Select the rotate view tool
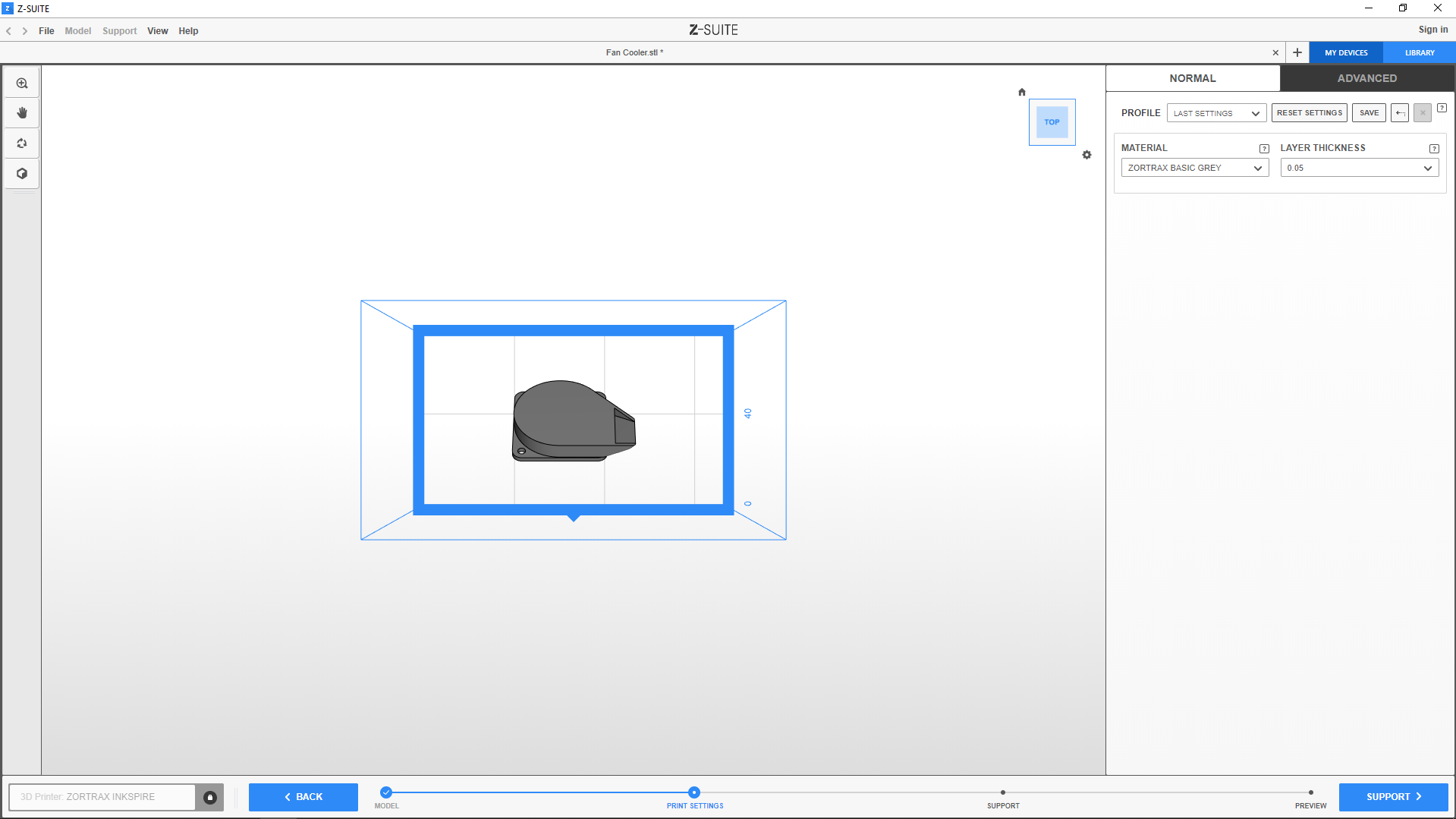Image resolution: width=1456 pixels, height=819 pixels. (x=22, y=143)
